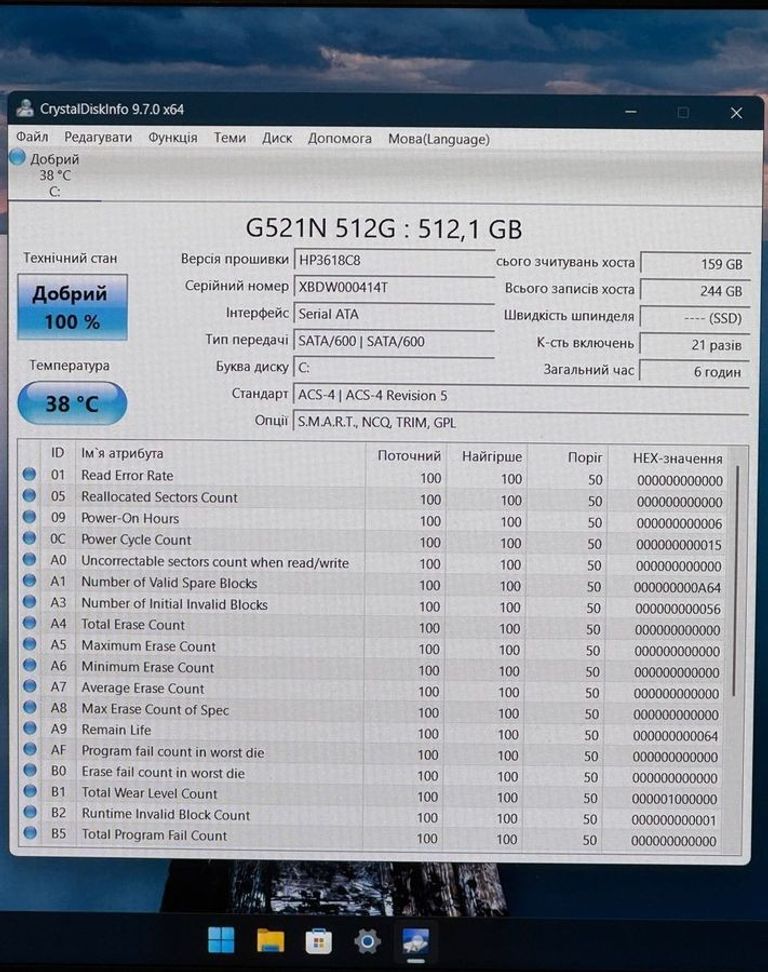Image resolution: width=768 pixels, height=972 pixels.
Task: Click the status orb next to Remain Life
Action: [30, 730]
